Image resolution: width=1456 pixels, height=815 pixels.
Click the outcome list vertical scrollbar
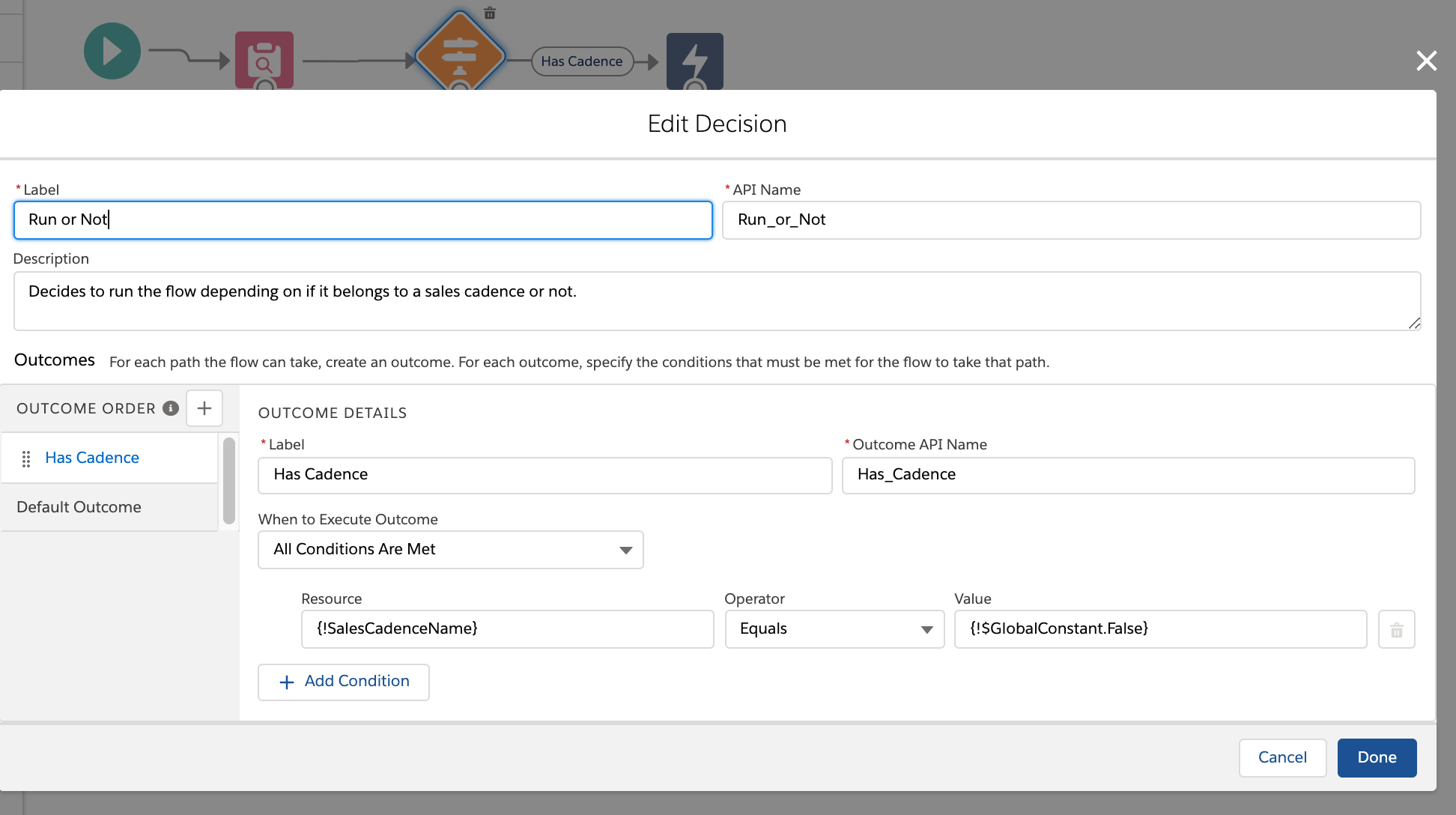pos(229,481)
